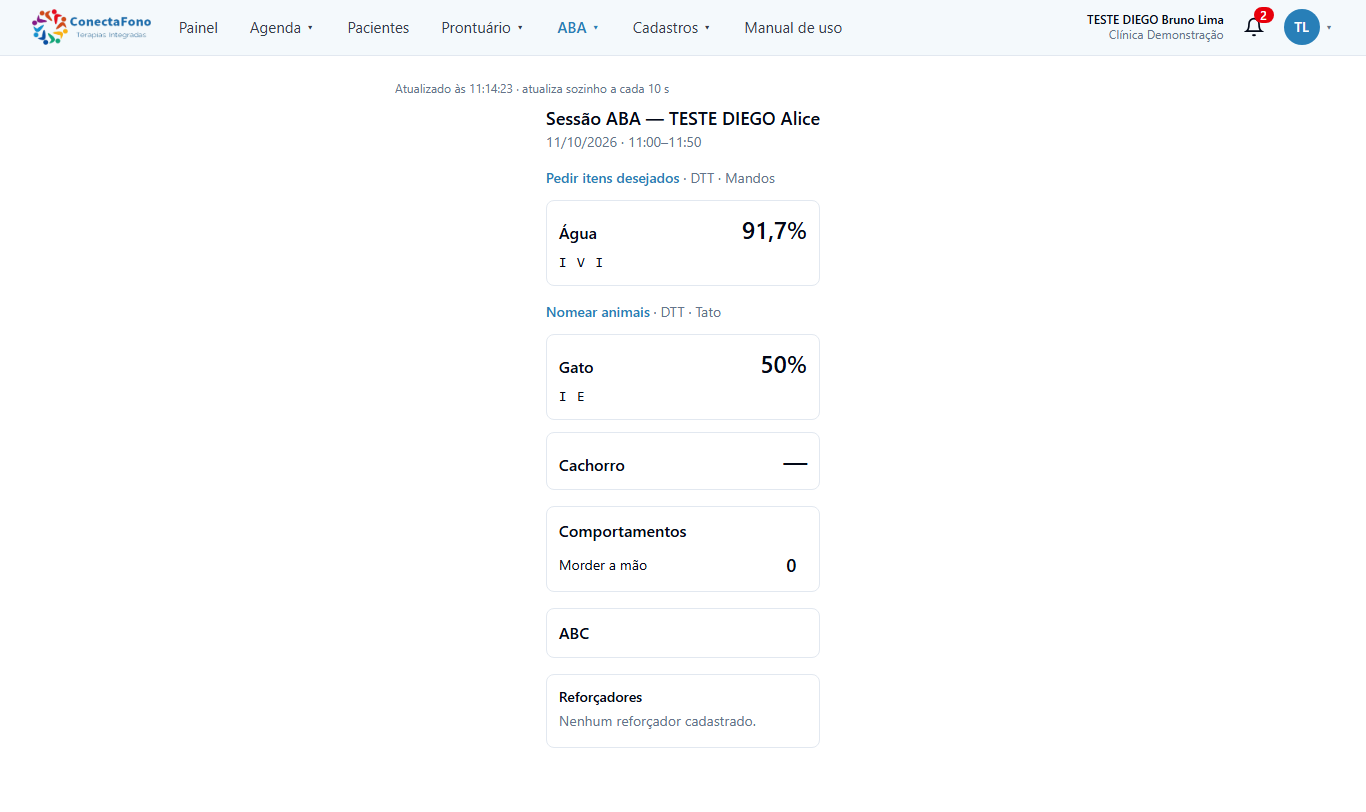This screenshot has width=1366, height=812.
Task: Click the account arrow beside the TL avatar
Action: click(1329, 28)
